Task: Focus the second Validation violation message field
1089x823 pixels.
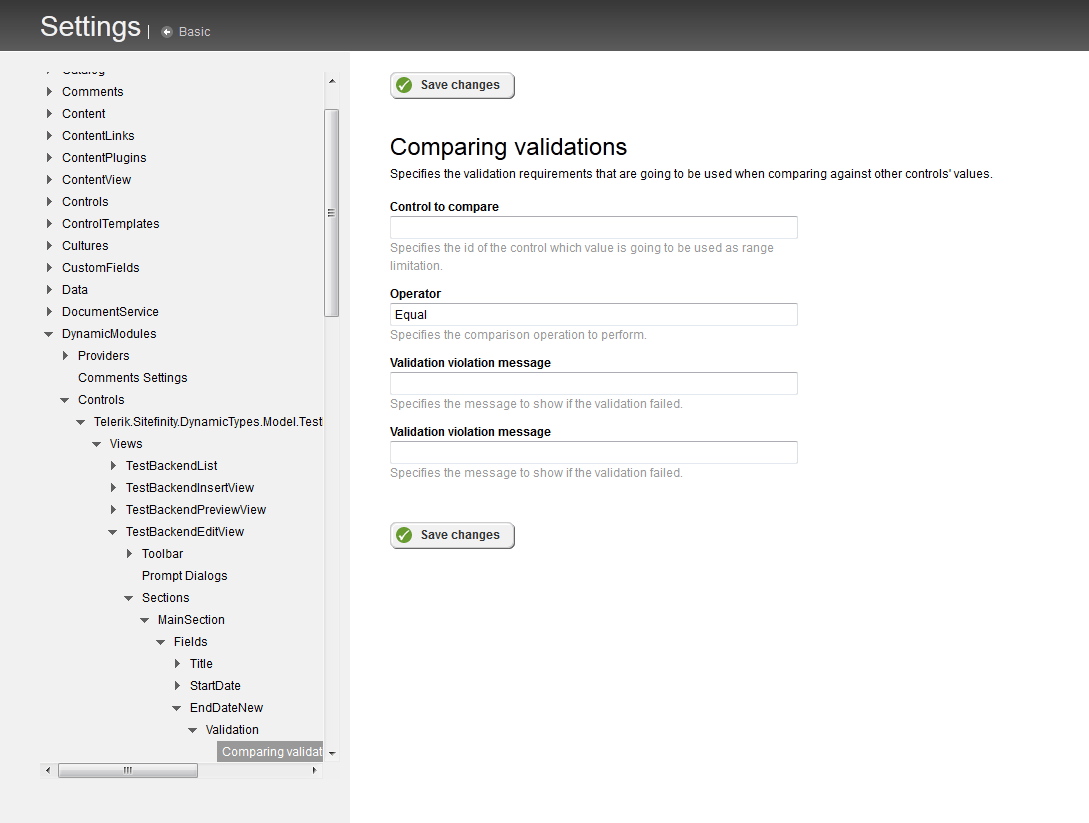Action: click(x=593, y=453)
